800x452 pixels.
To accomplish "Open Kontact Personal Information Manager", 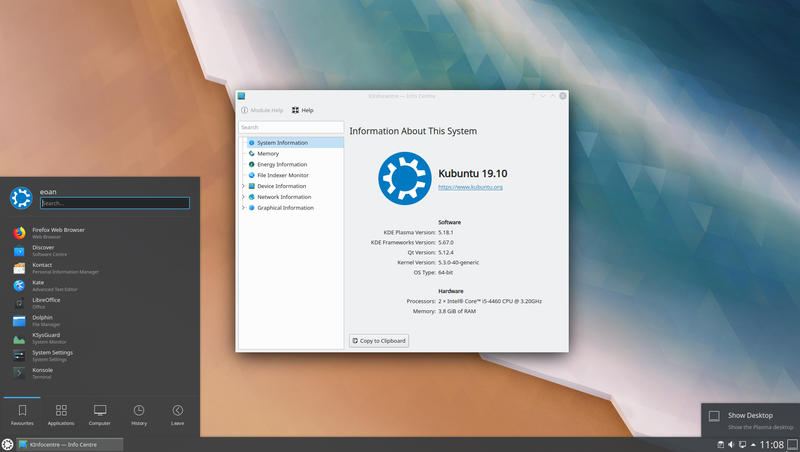I will coord(100,268).
